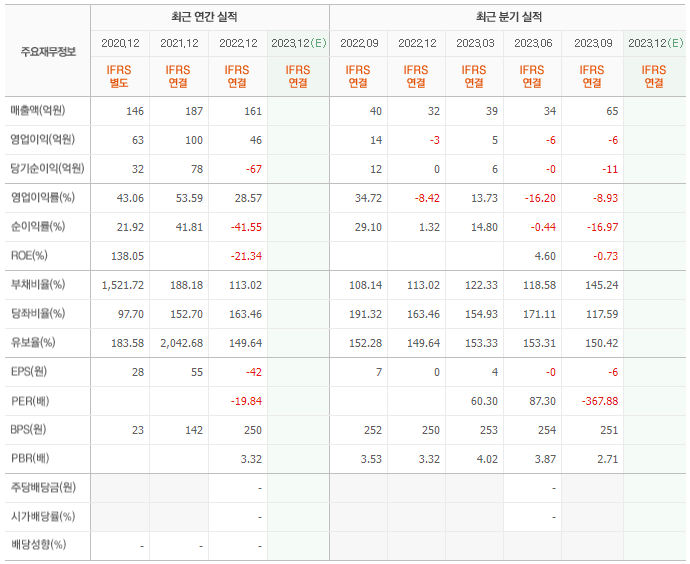Click the 시가배당률(%) row label
This screenshot has height=564, width=690.
43,516
